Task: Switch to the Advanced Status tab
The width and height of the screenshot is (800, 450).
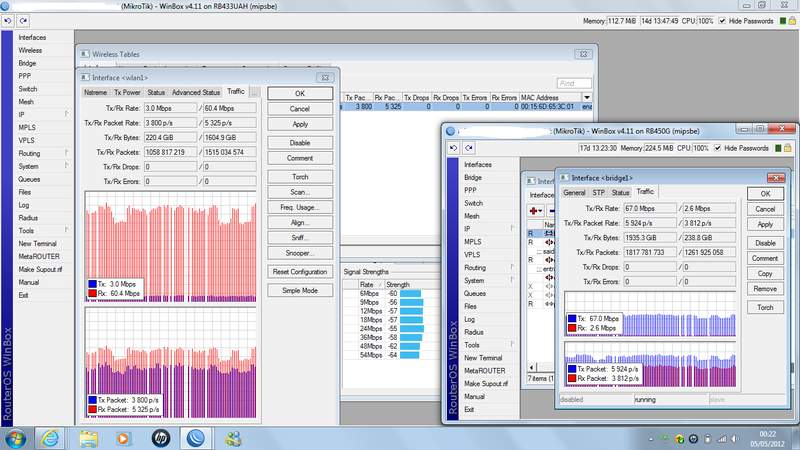Action: point(196,92)
